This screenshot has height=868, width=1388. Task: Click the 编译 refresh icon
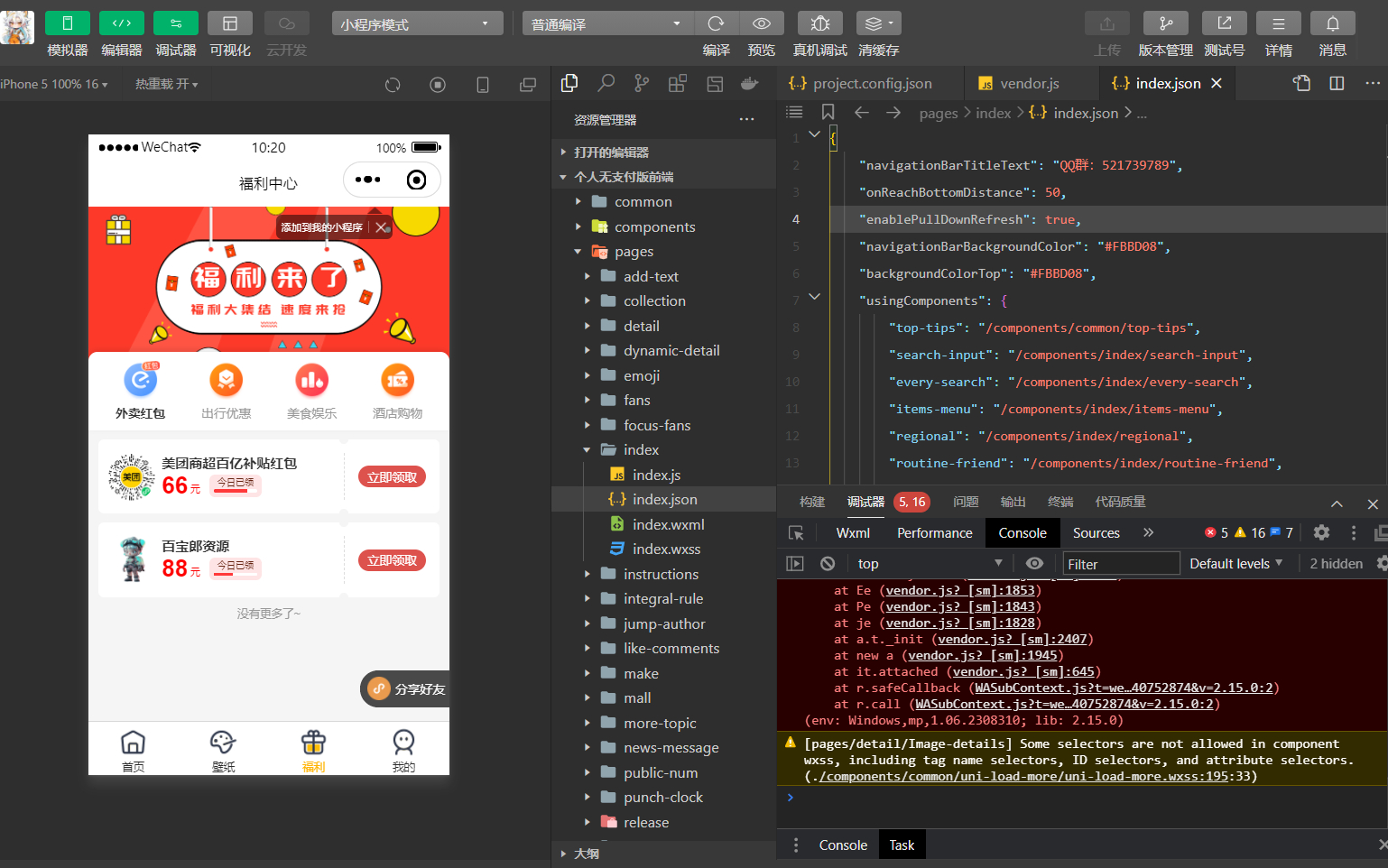pos(716,23)
